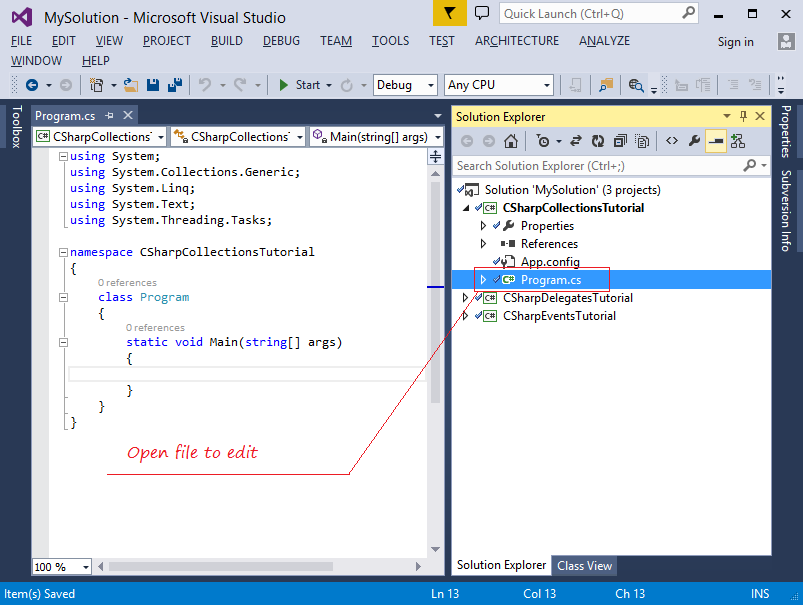Click the Solution Explorer search magnifier
This screenshot has height=605, width=803.
click(750, 165)
